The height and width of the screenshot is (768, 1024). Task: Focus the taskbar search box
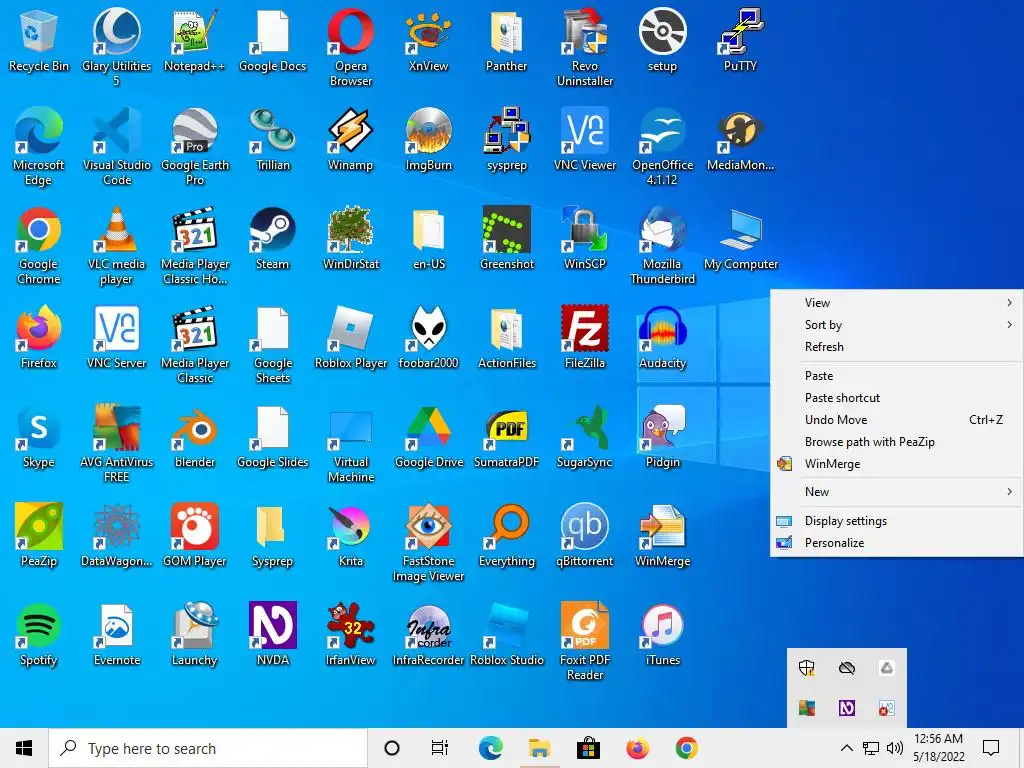click(208, 748)
